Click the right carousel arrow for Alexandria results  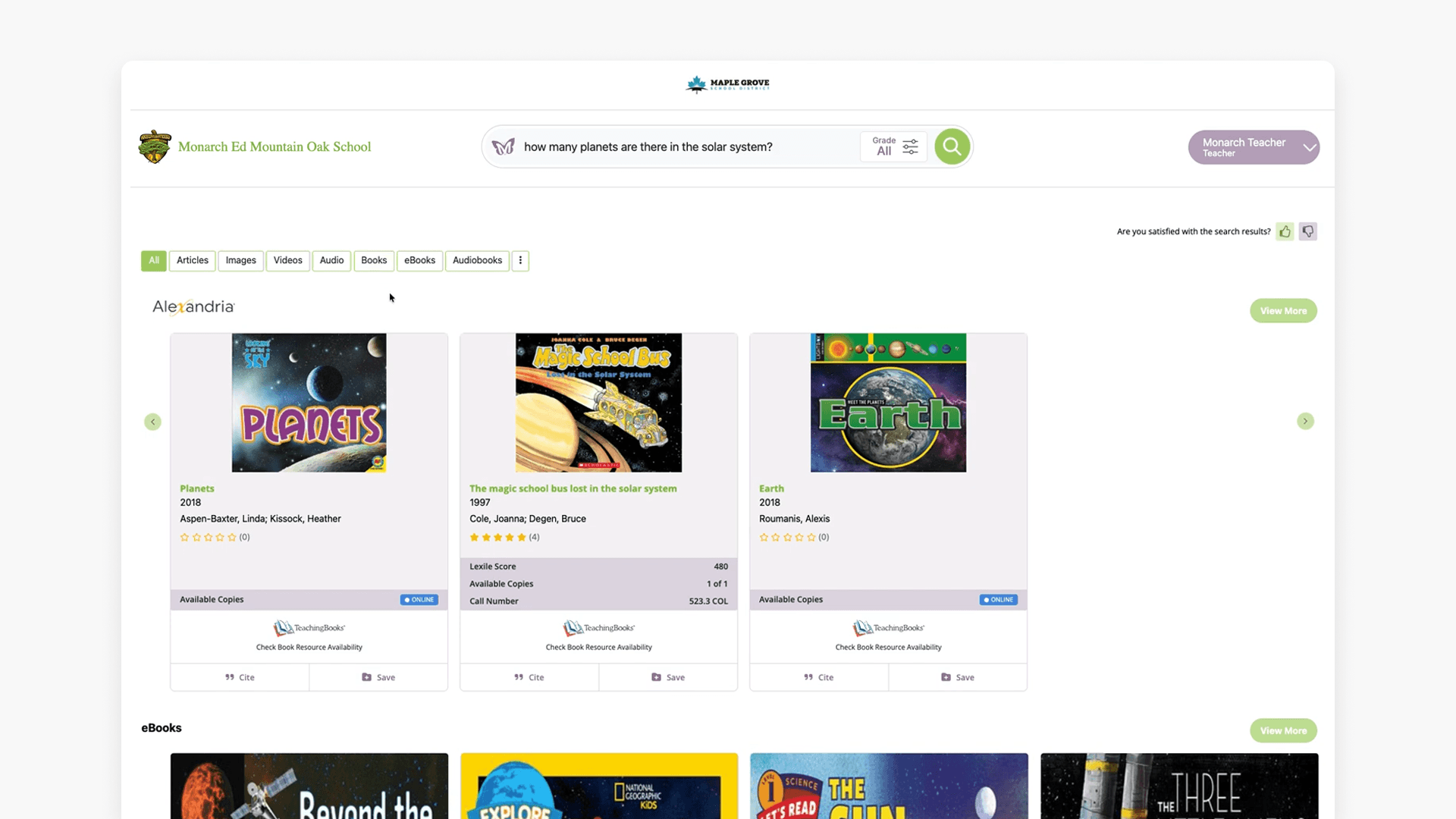tap(1305, 421)
